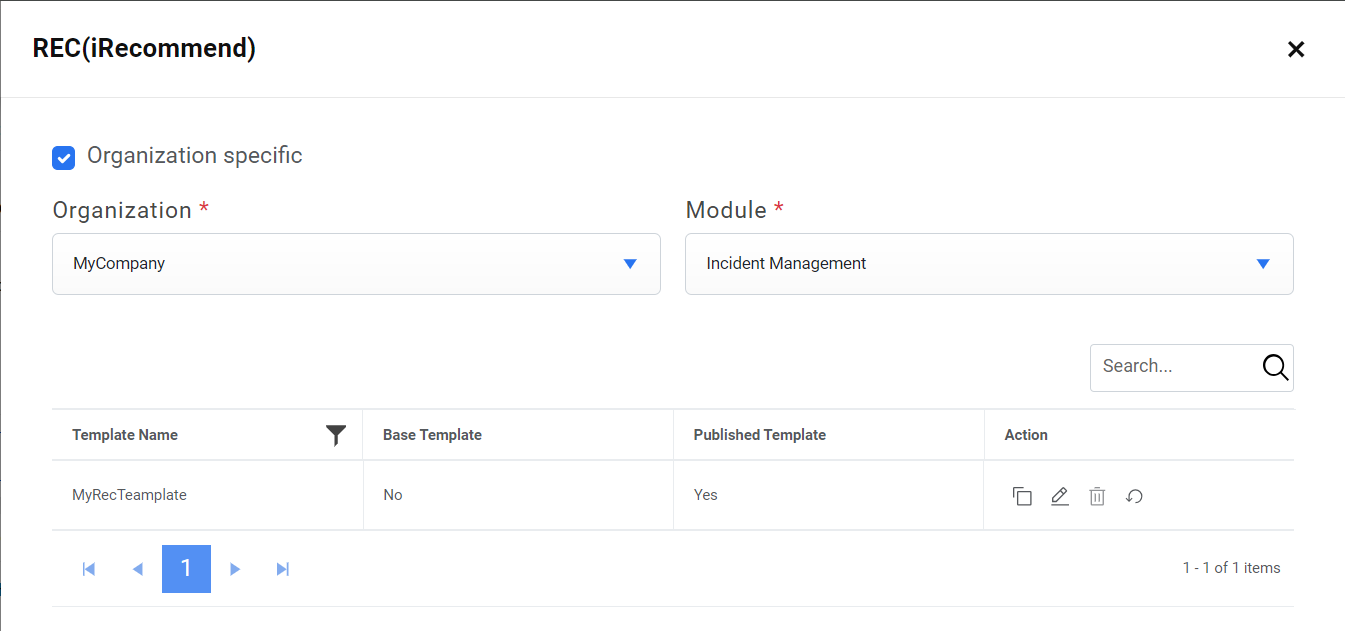Sort by Published Template column header
This screenshot has width=1345, height=631.
click(x=759, y=435)
